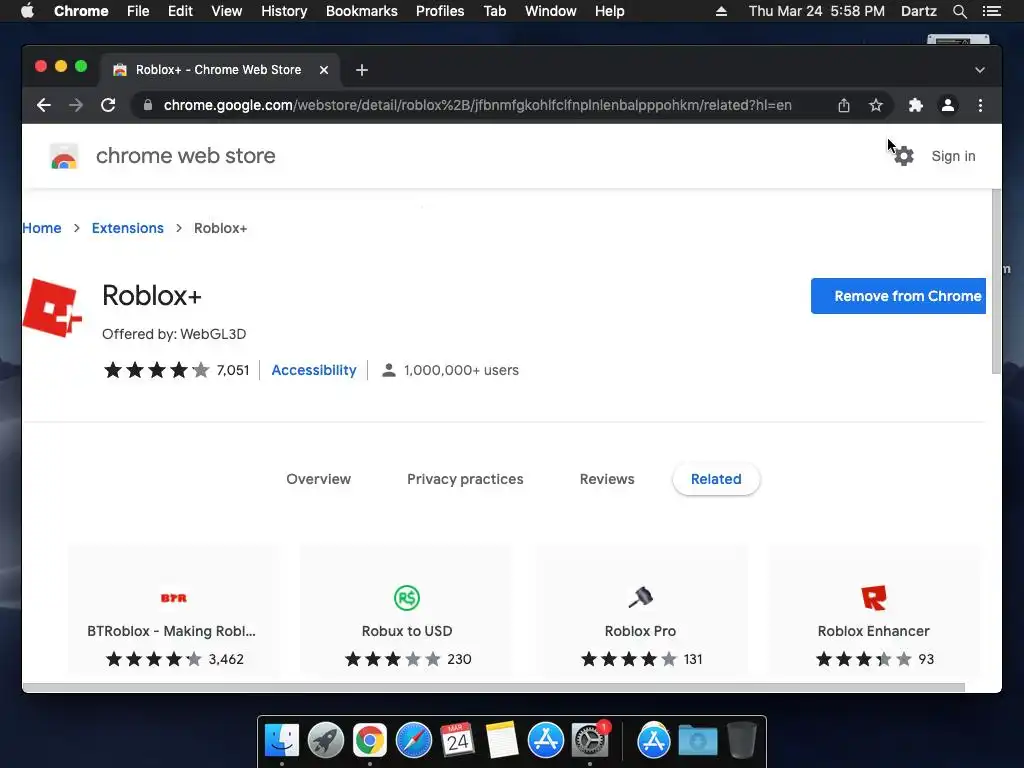Open Roblox Enhancer extension title
Image resolution: width=1024 pixels, height=768 pixels.
click(x=873, y=631)
